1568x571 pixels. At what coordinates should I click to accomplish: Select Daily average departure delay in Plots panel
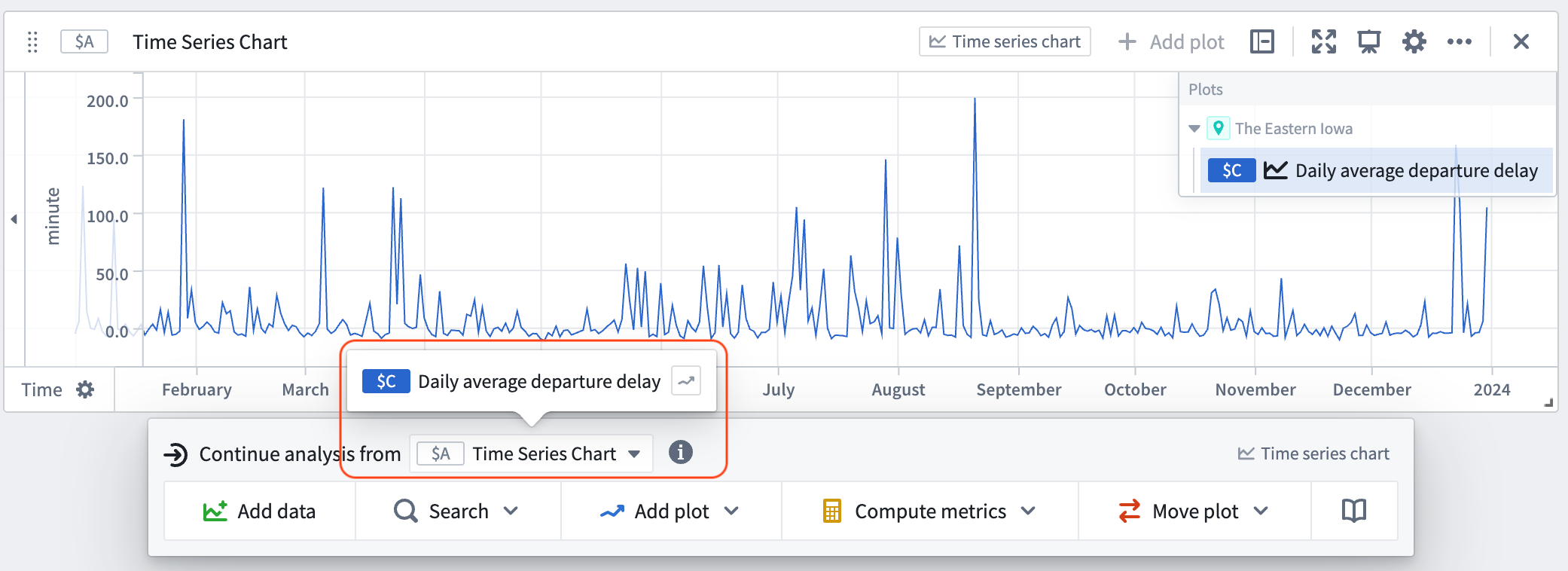pos(1416,170)
